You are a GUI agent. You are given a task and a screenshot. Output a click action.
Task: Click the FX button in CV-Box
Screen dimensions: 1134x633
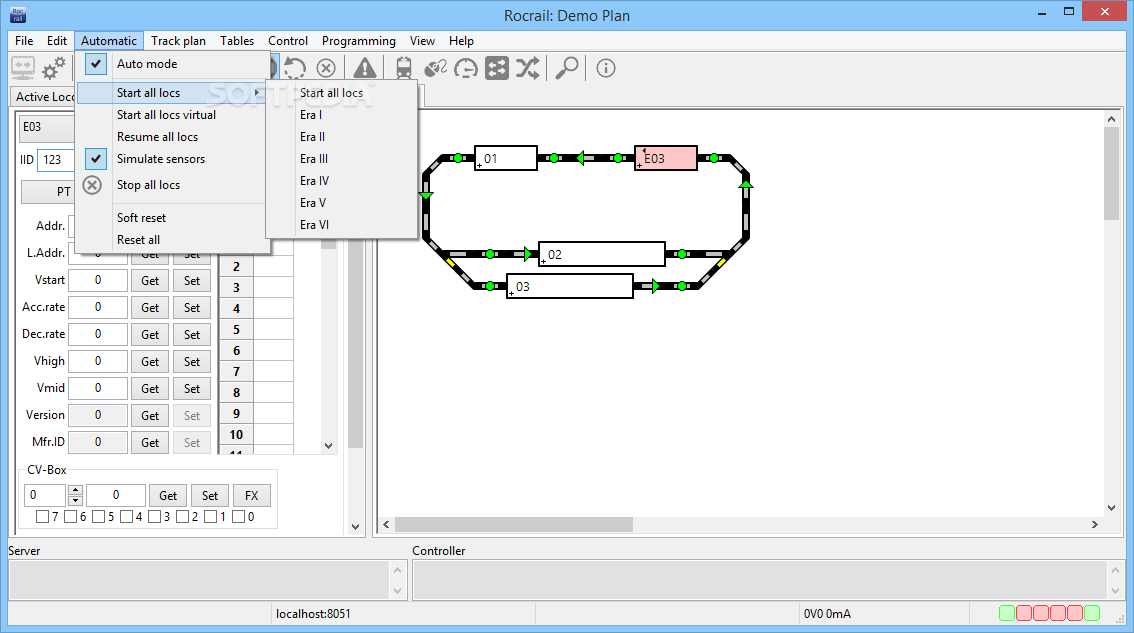[x=251, y=496]
